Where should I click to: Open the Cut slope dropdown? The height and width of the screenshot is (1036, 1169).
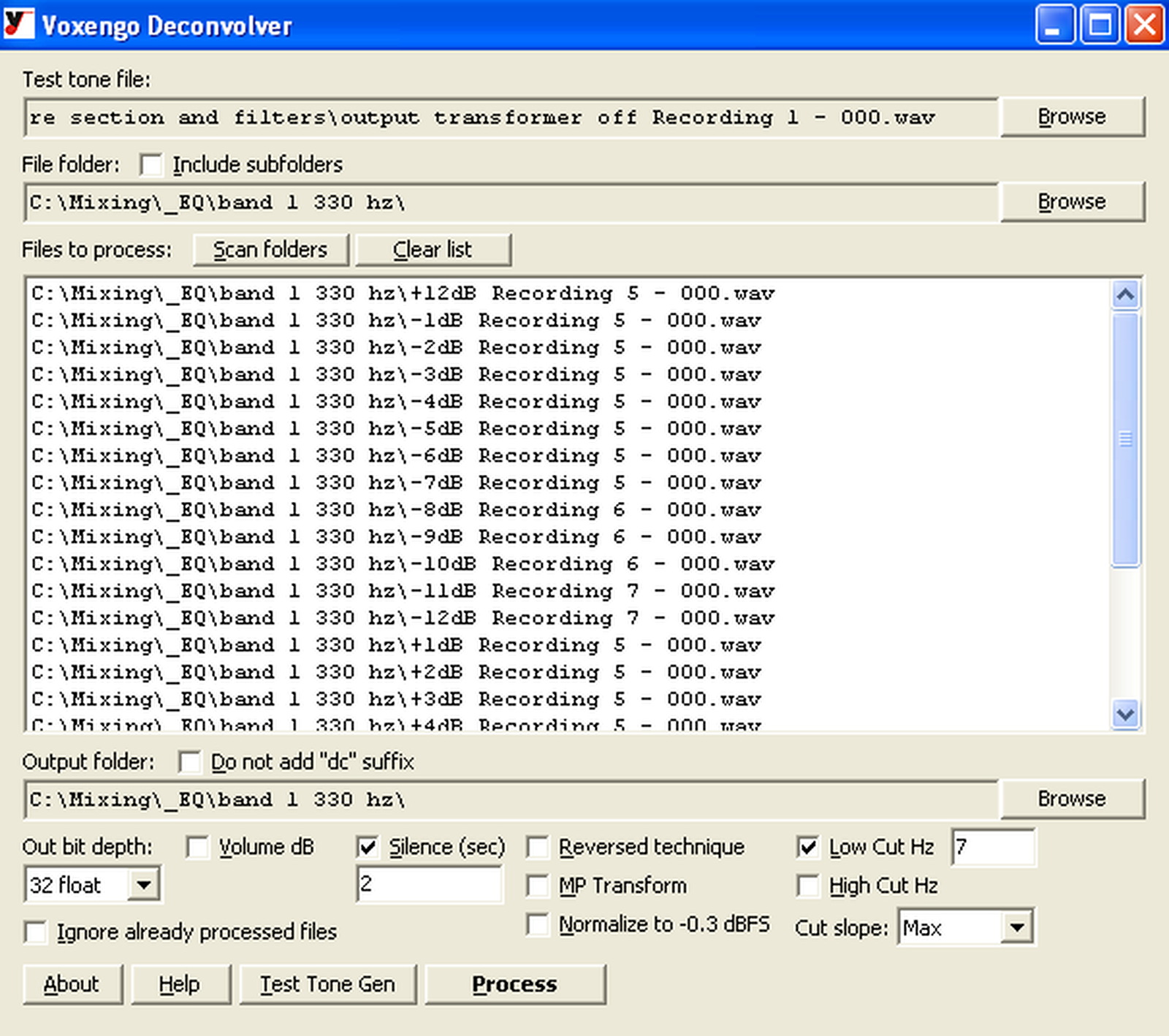(1017, 927)
